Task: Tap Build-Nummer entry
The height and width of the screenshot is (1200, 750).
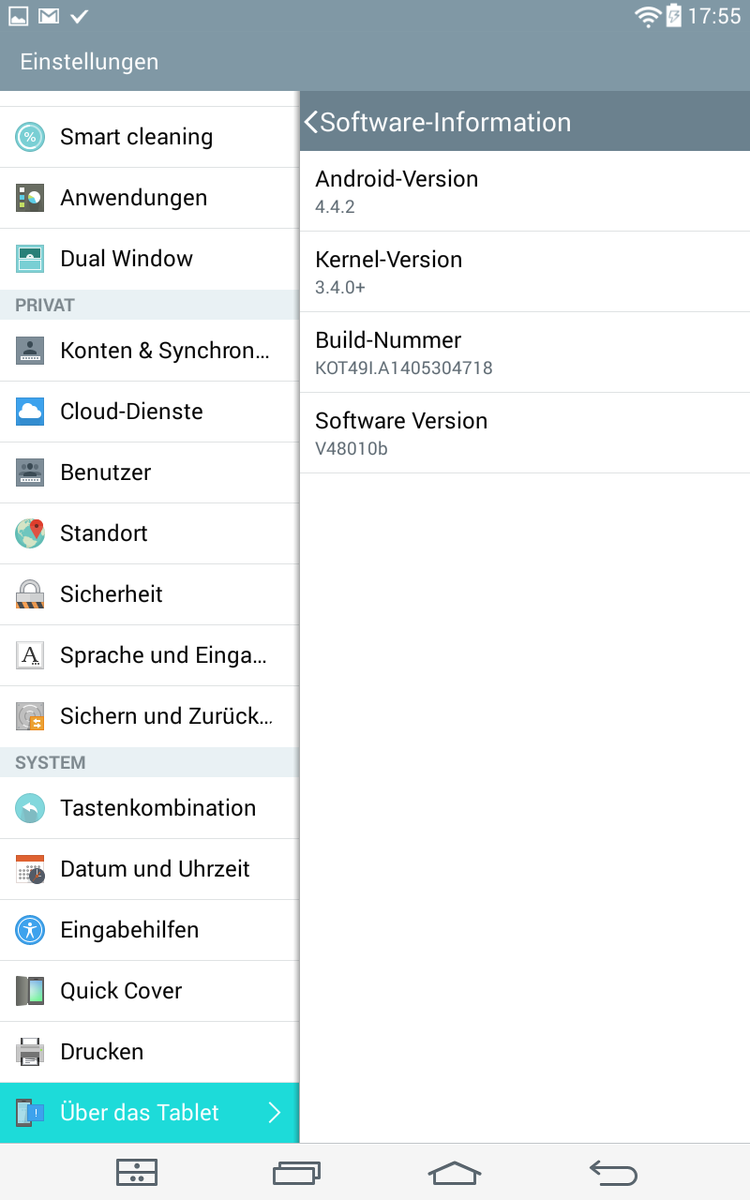Action: tap(524, 352)
